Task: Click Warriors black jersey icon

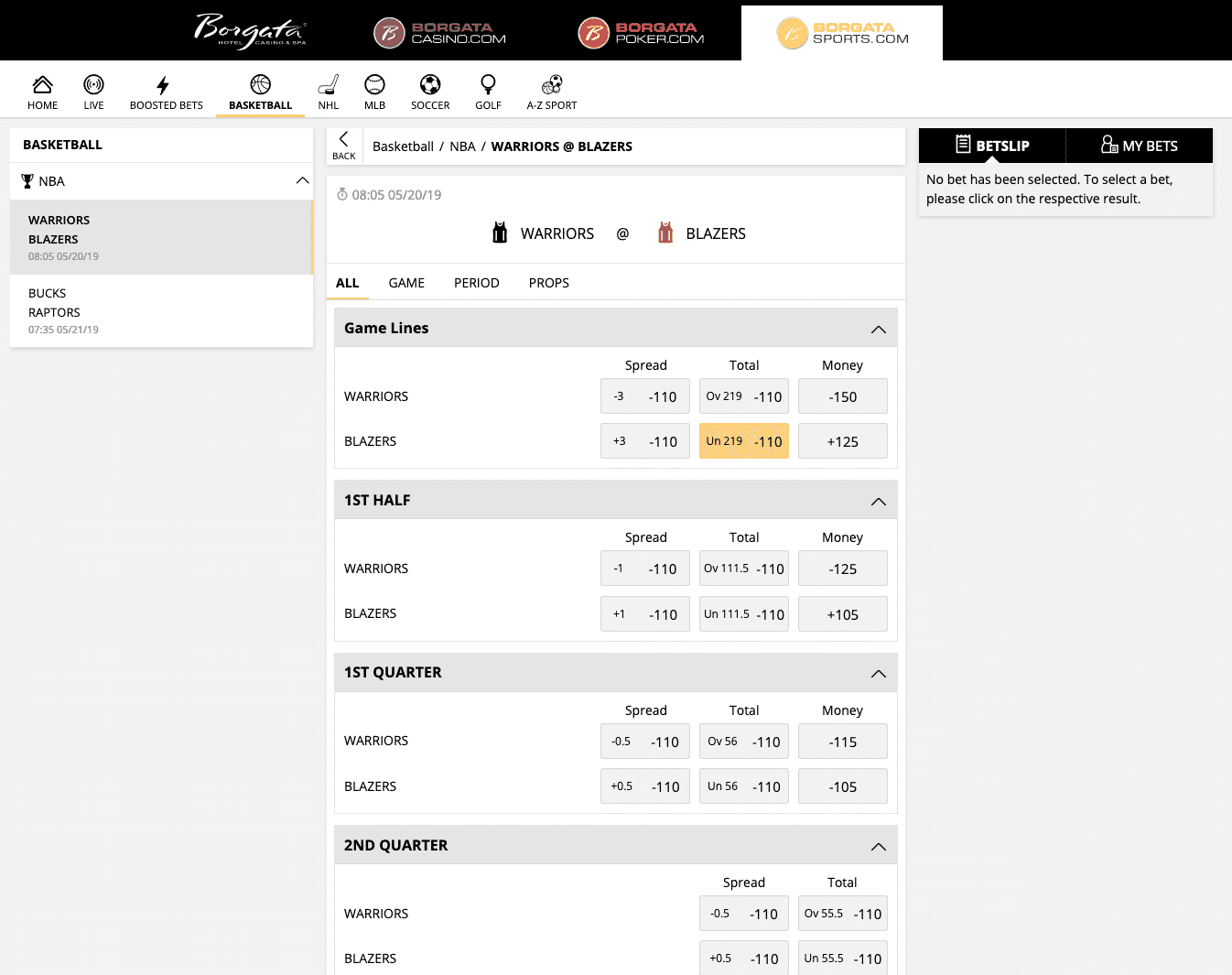Action: coord(500,233)
